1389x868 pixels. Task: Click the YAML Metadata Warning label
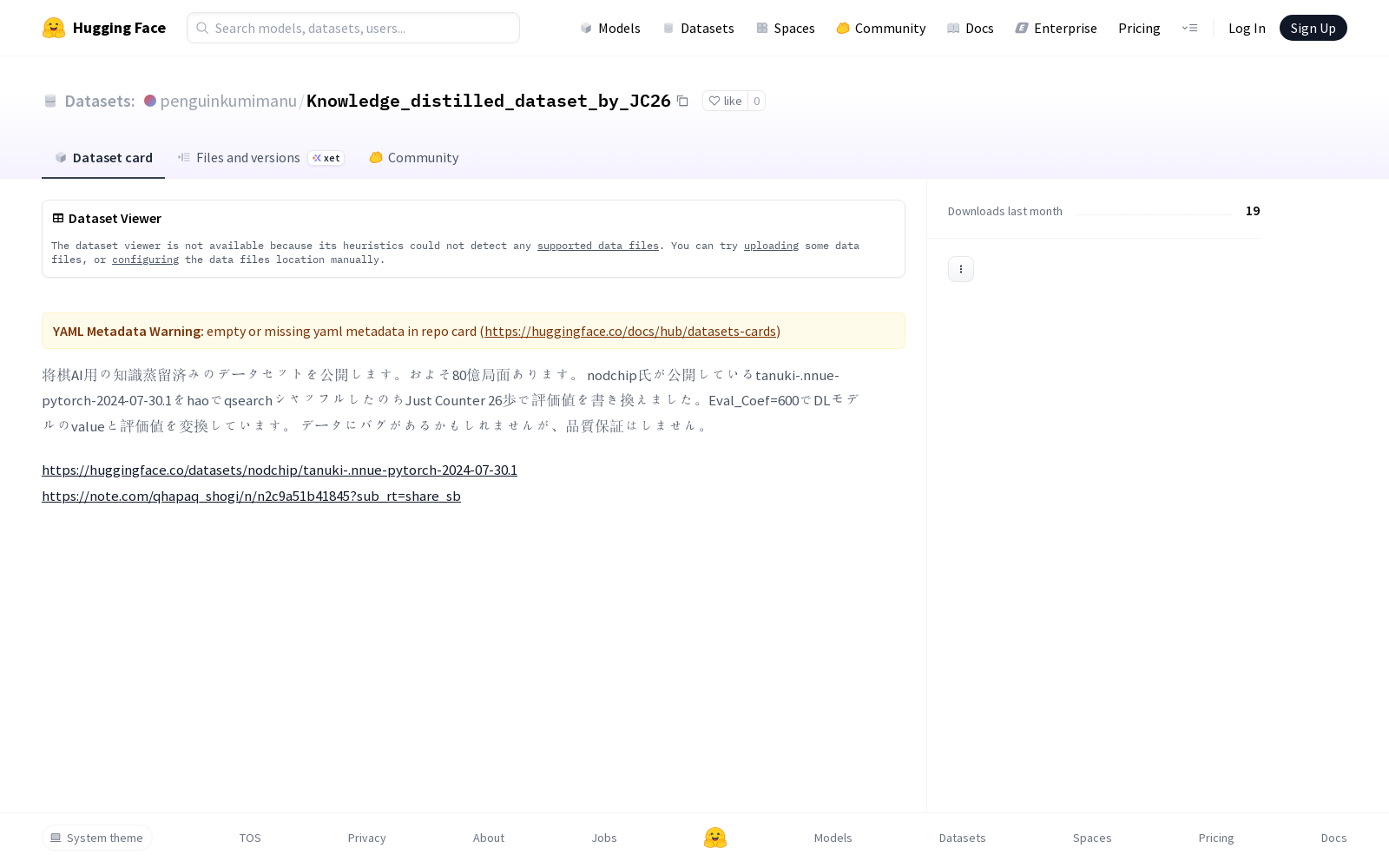point(128,331)
